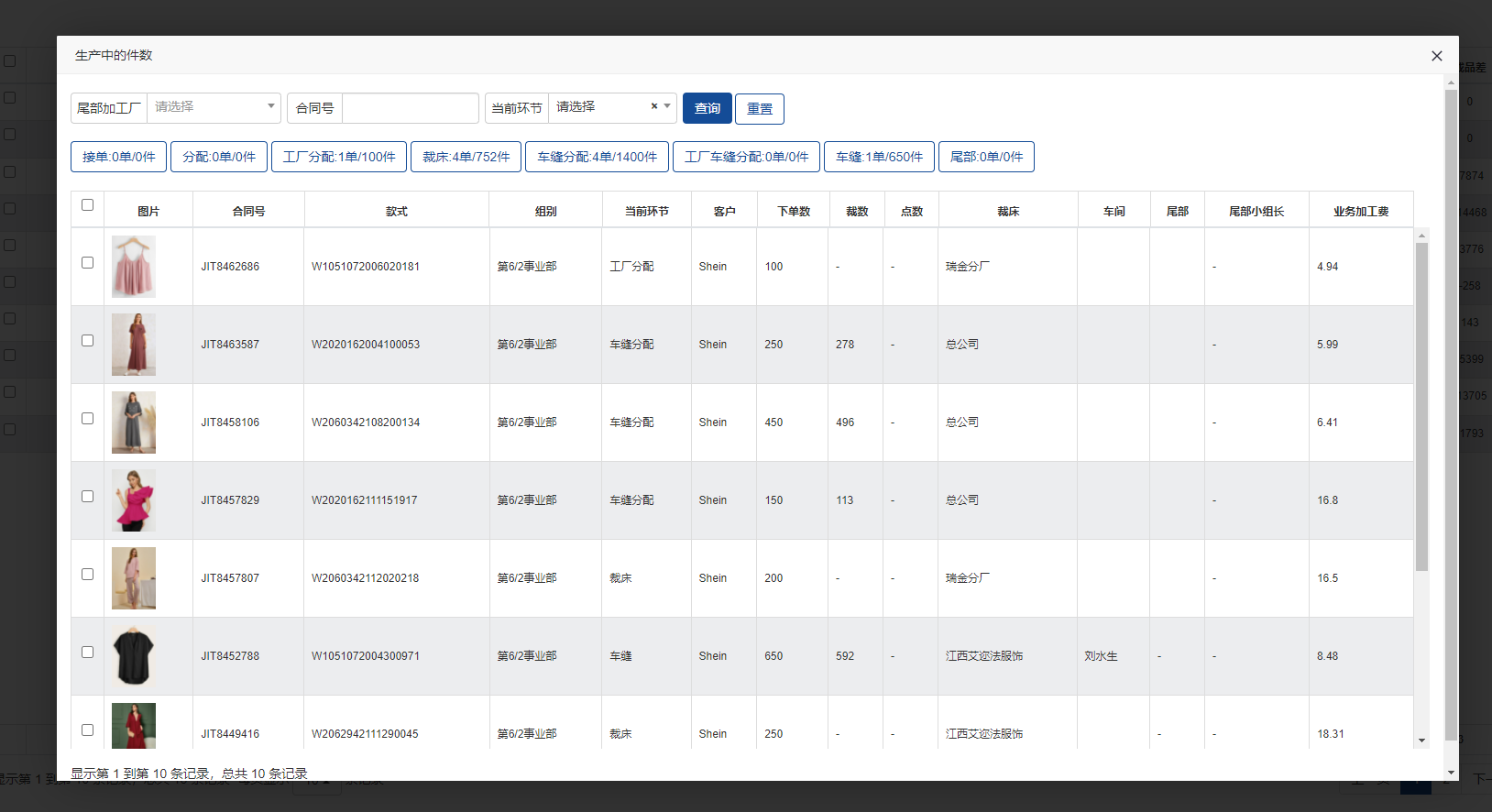Check the row for contract JIT8462686
Image resolution: width=1492 pixels, height=812 pixels.
pyautogui.click(x=88, y=263)
